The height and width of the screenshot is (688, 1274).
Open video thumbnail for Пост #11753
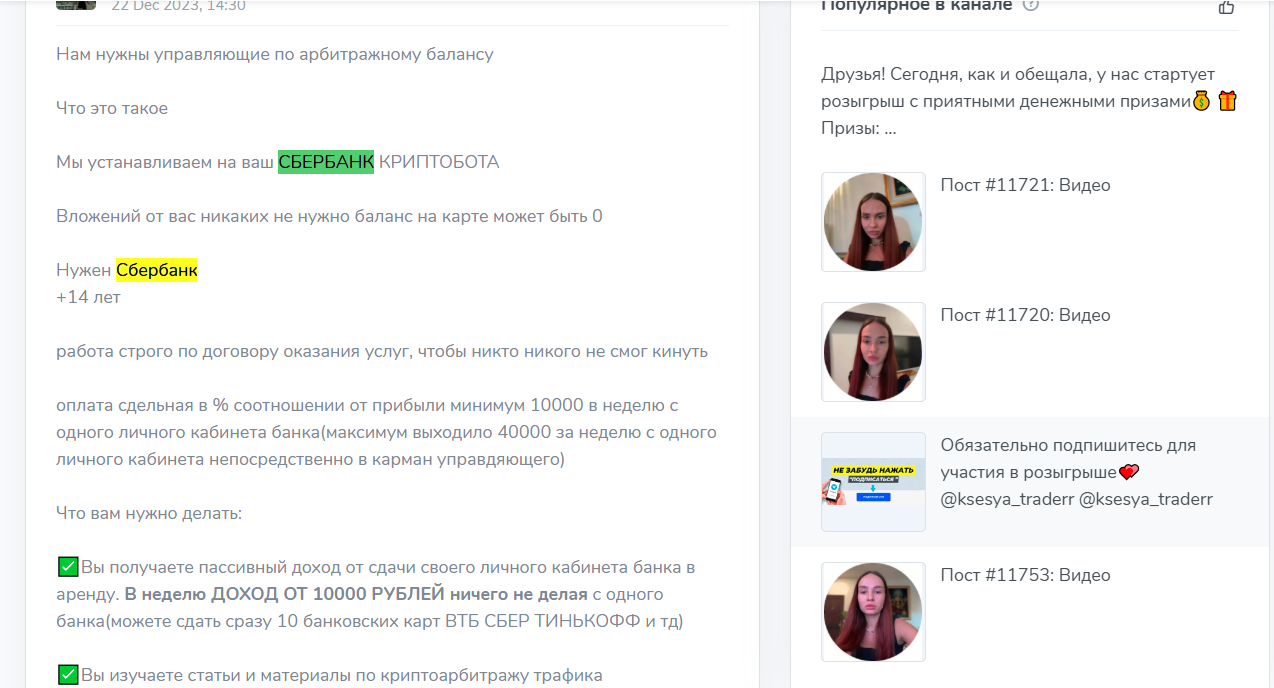873,612
